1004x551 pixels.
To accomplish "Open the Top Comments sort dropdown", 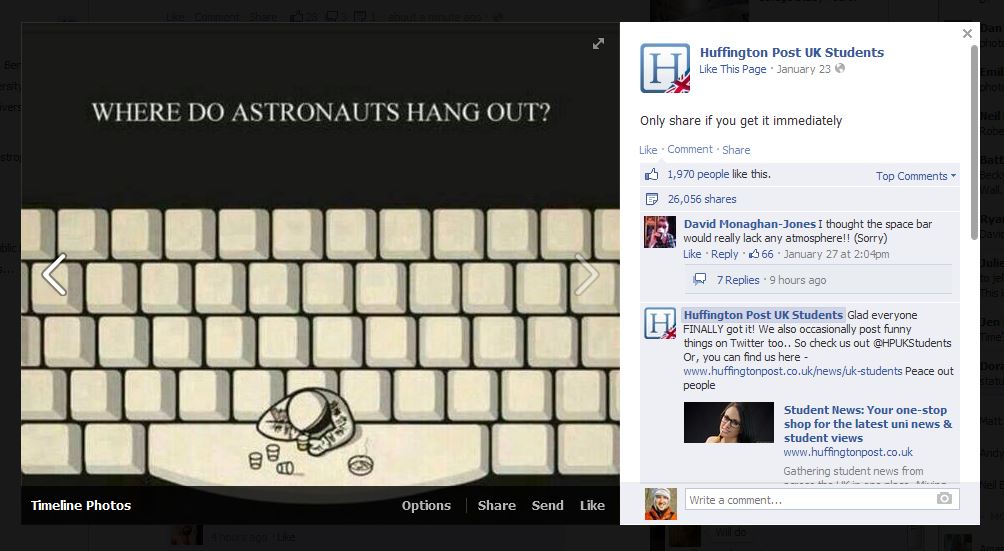I will coord(916,176).
